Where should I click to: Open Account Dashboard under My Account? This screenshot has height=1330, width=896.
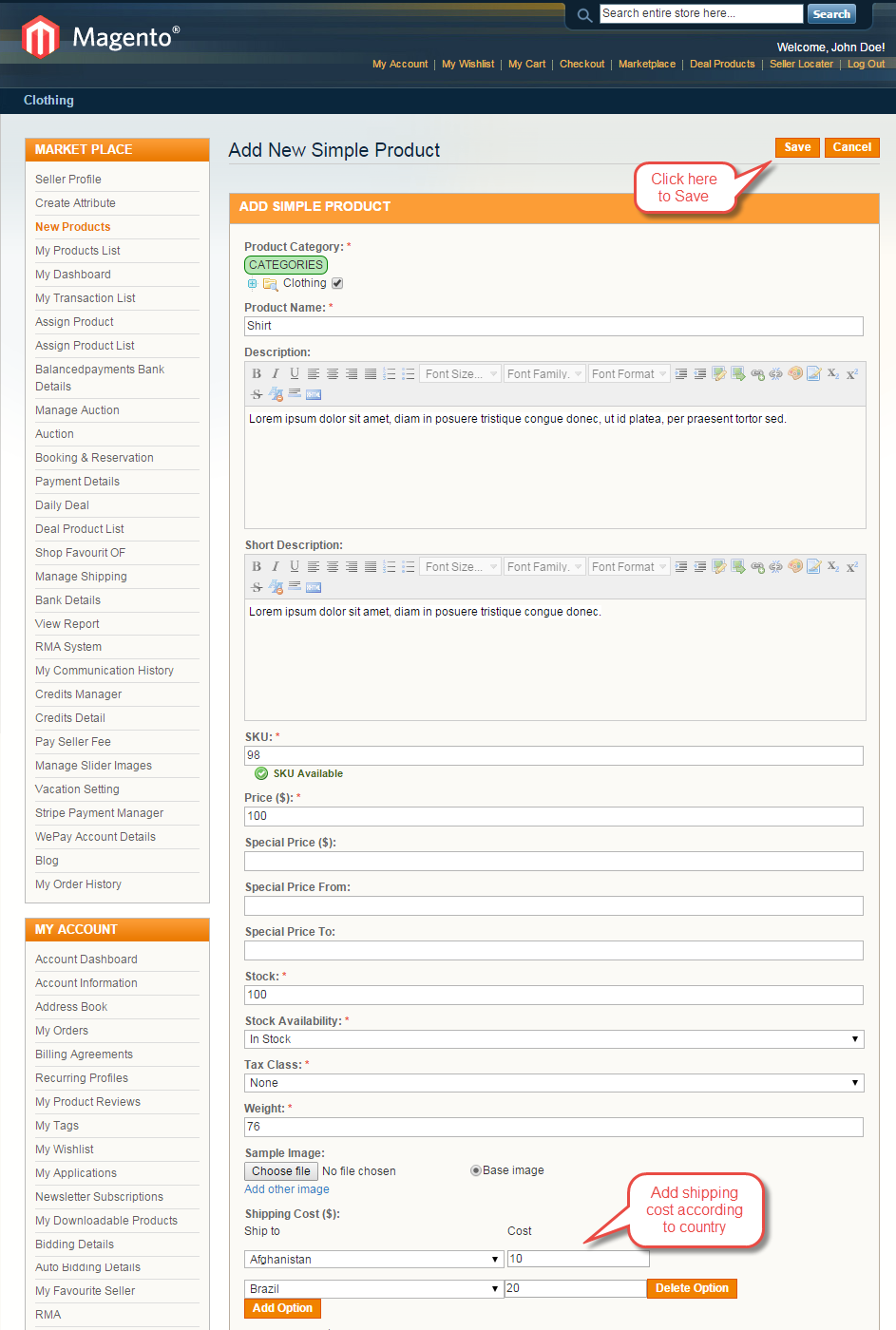click(x=86, y=959)
